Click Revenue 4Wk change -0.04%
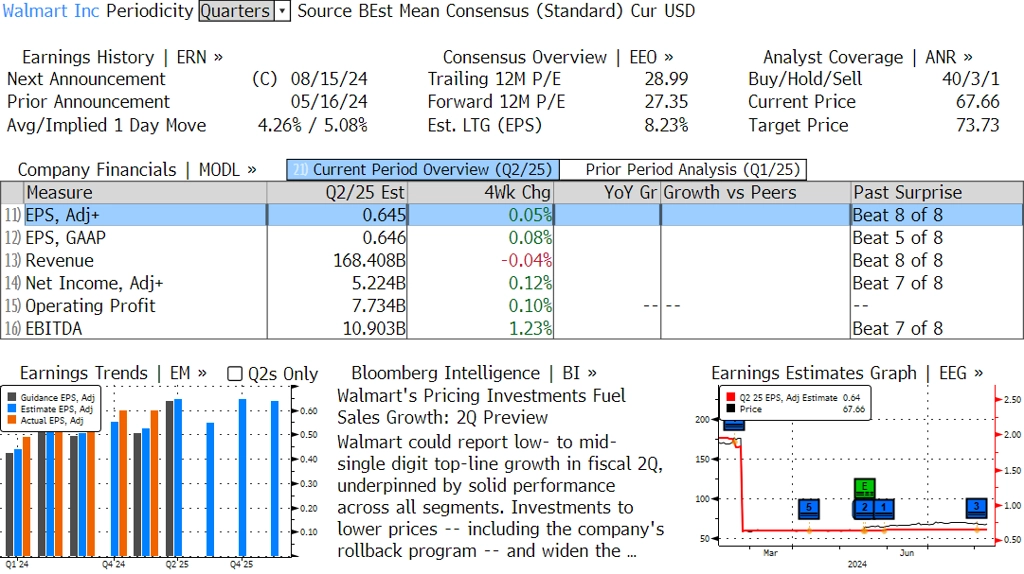 click(526, 261)
